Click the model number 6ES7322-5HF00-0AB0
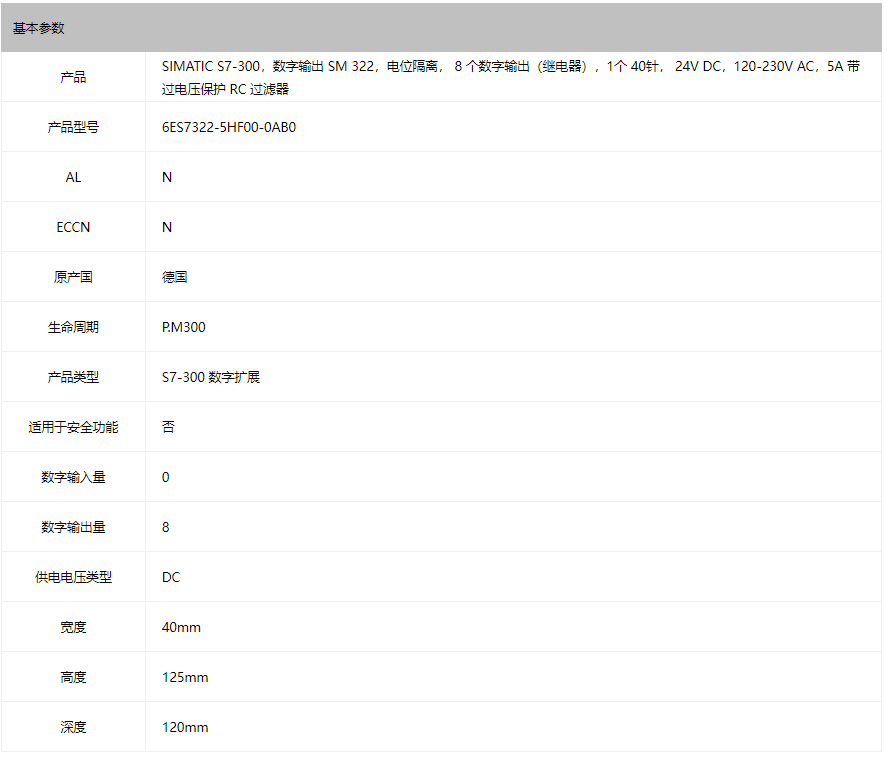This screenshot has height=758, width=887. (x=229, y=127)
